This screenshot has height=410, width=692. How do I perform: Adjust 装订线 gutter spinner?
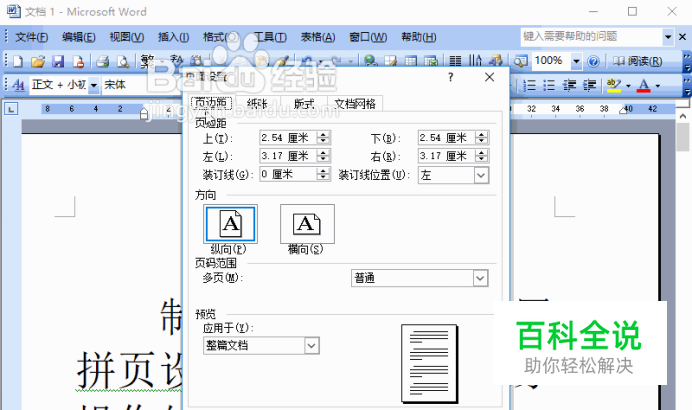click(323, 174)
